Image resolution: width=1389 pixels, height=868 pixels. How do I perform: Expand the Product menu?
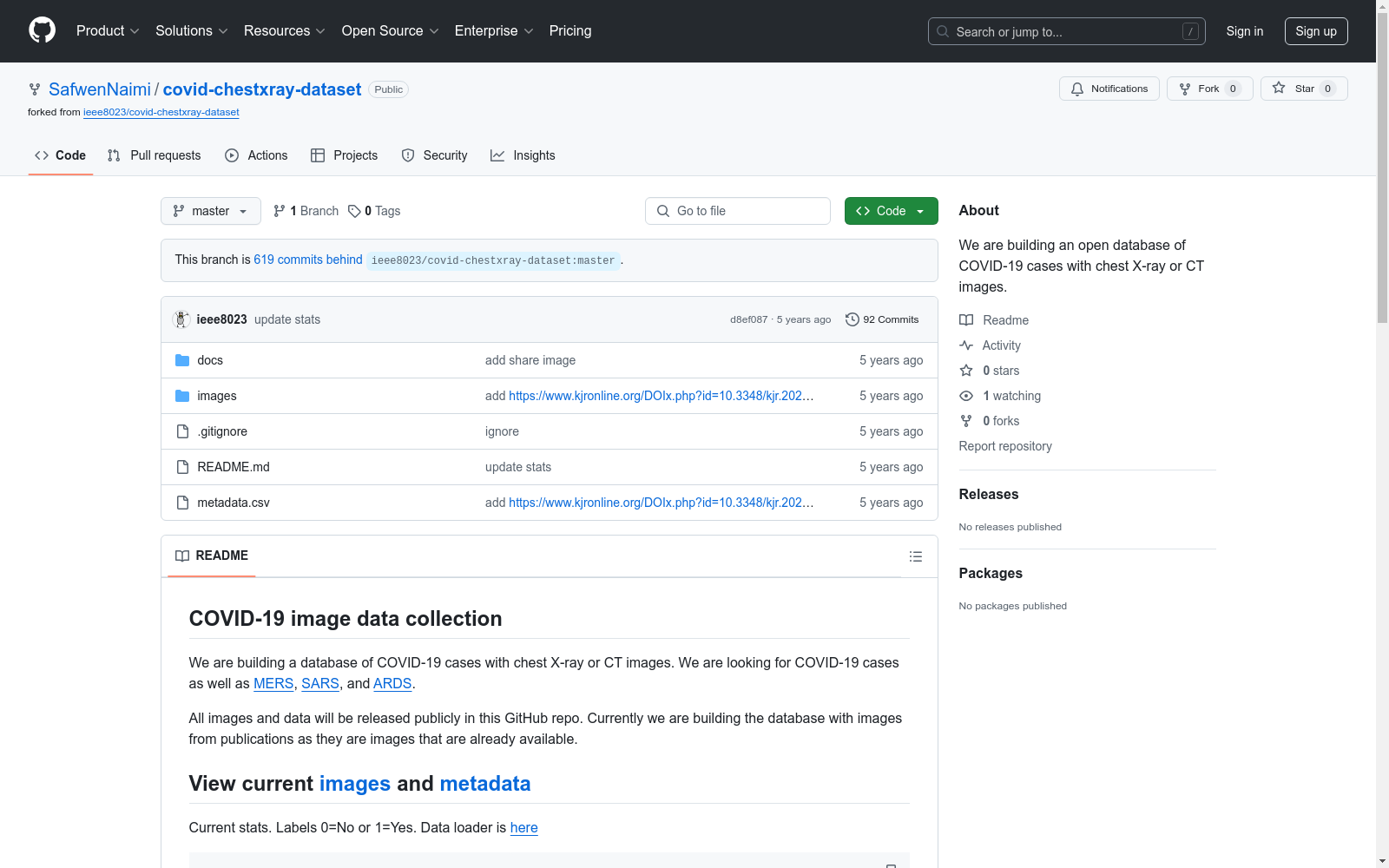(108, 31)
